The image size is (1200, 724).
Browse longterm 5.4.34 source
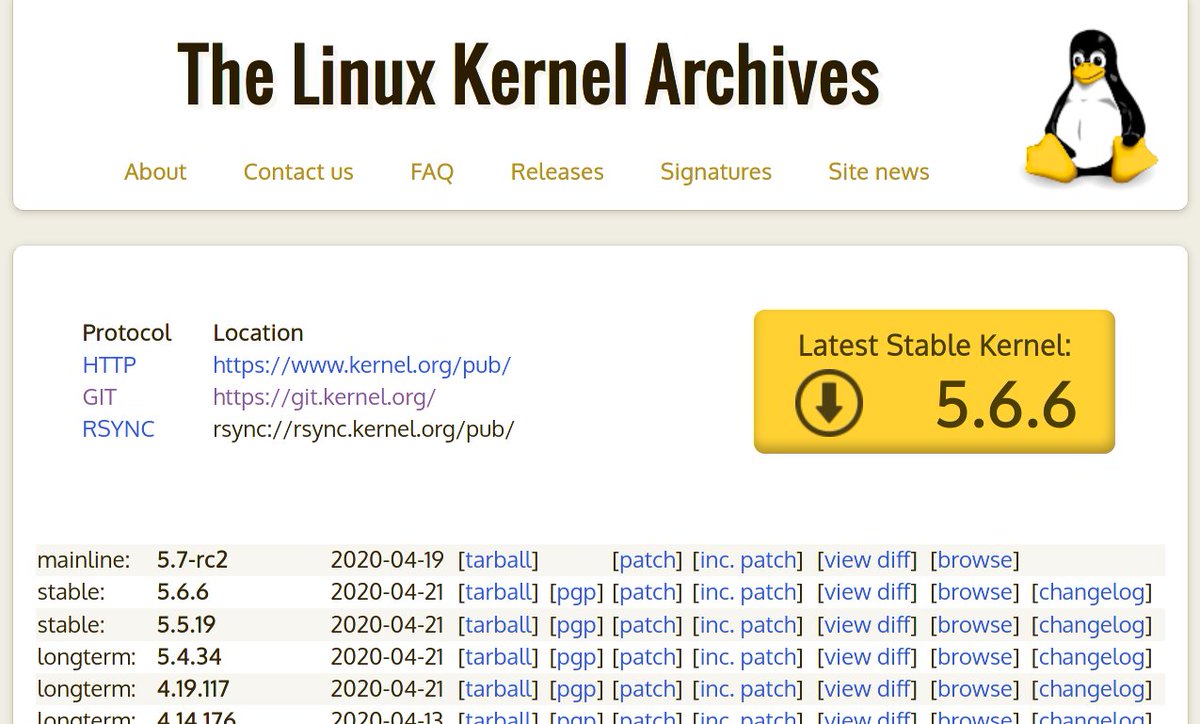tap(975, 657)
